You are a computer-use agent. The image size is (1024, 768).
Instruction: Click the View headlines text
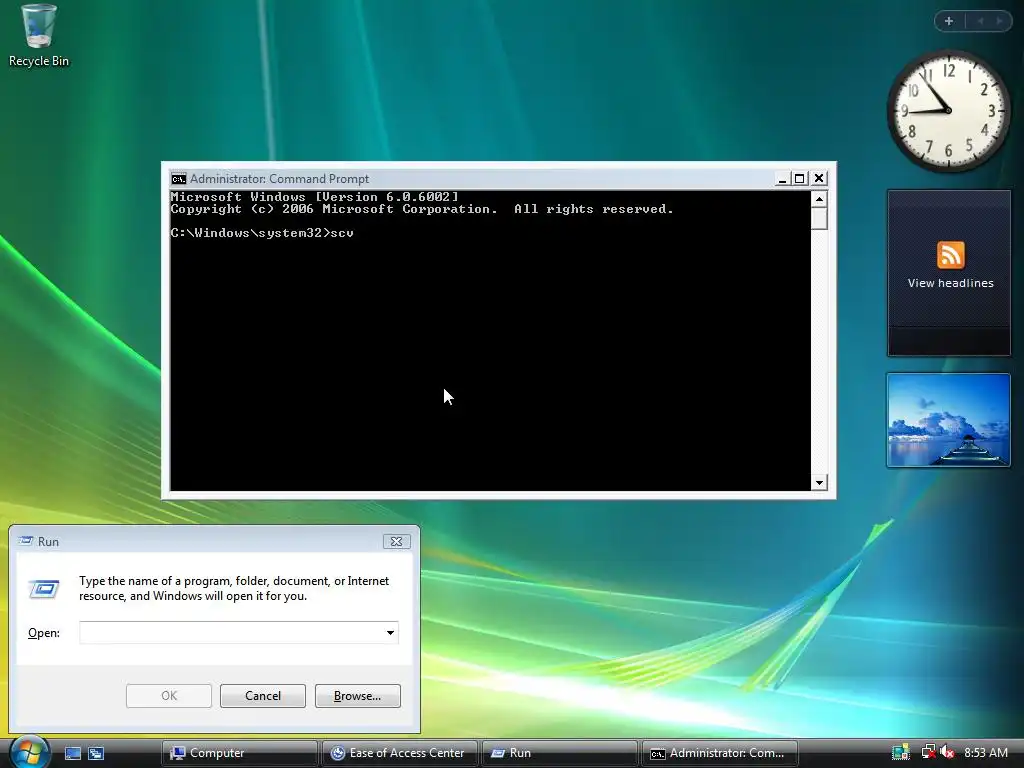point(950,283)
